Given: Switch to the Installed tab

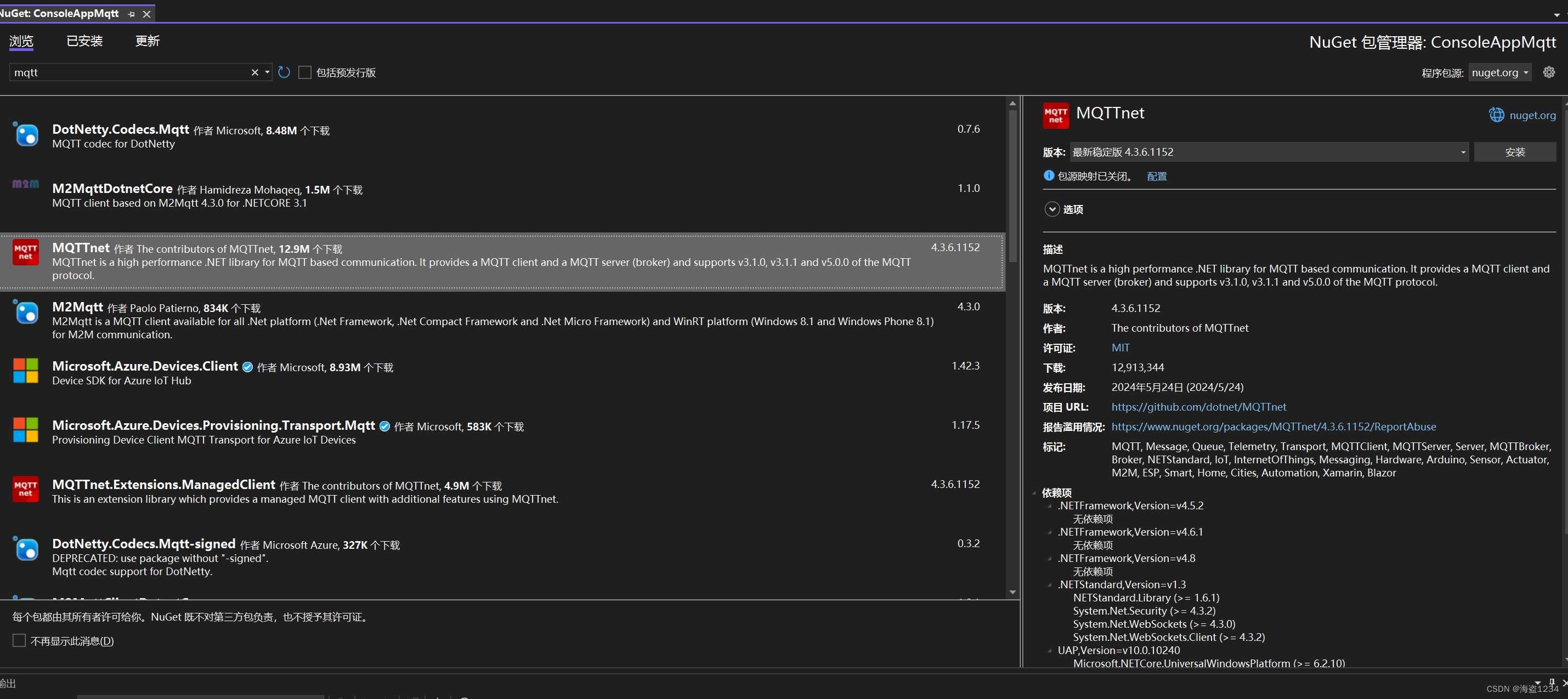Looking at the screenshot, I should (x=84, y=41).
